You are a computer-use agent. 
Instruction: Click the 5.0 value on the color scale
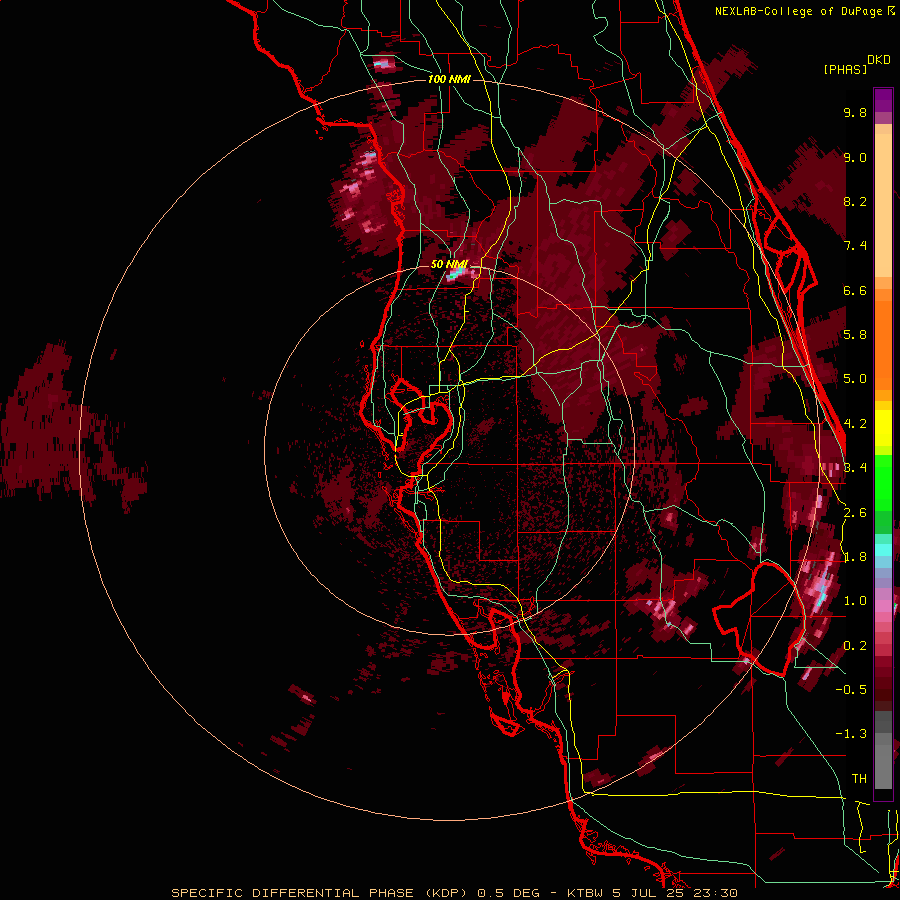(855, 379)
